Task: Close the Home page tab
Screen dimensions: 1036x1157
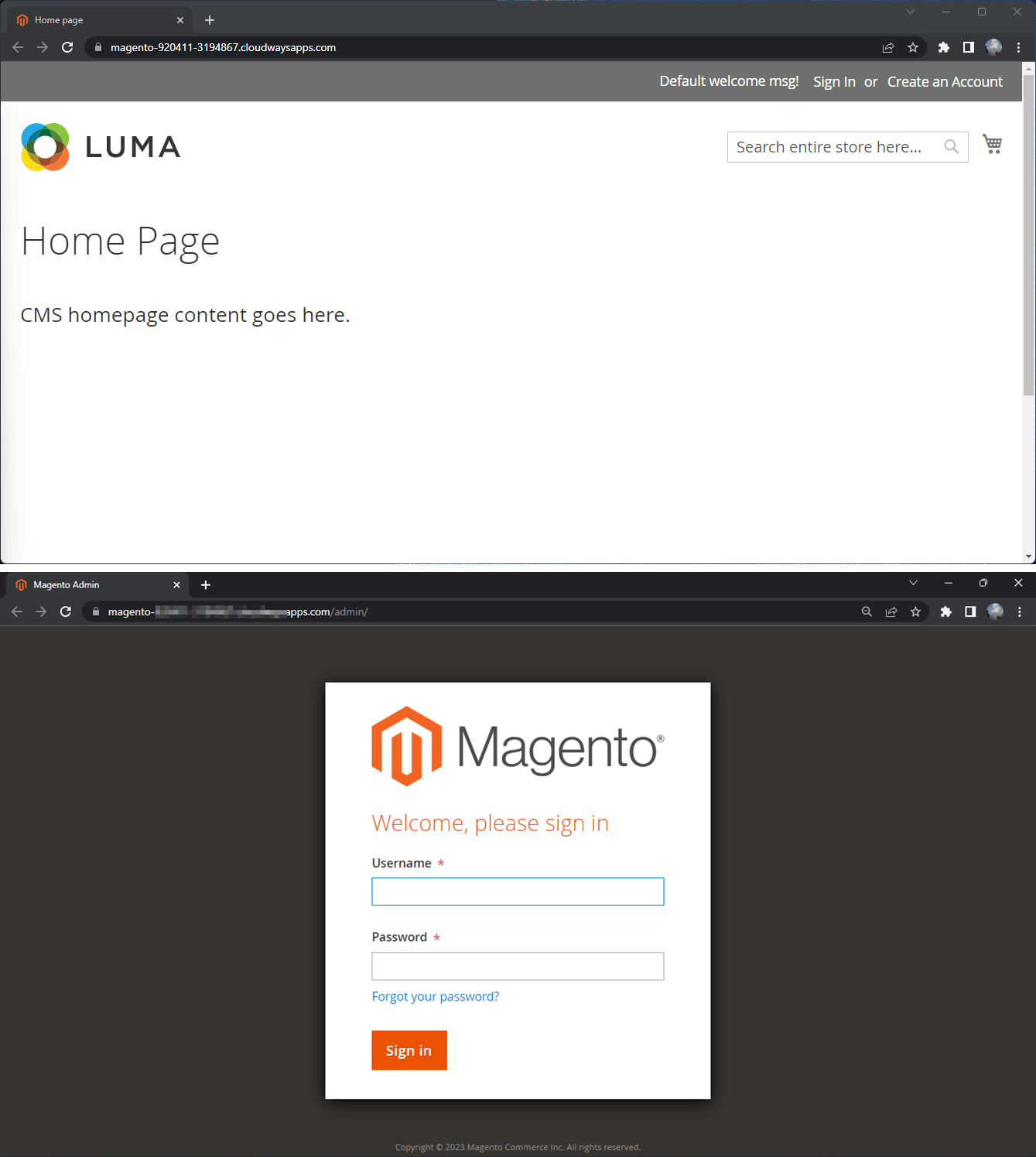Action: tap(180, 20)
